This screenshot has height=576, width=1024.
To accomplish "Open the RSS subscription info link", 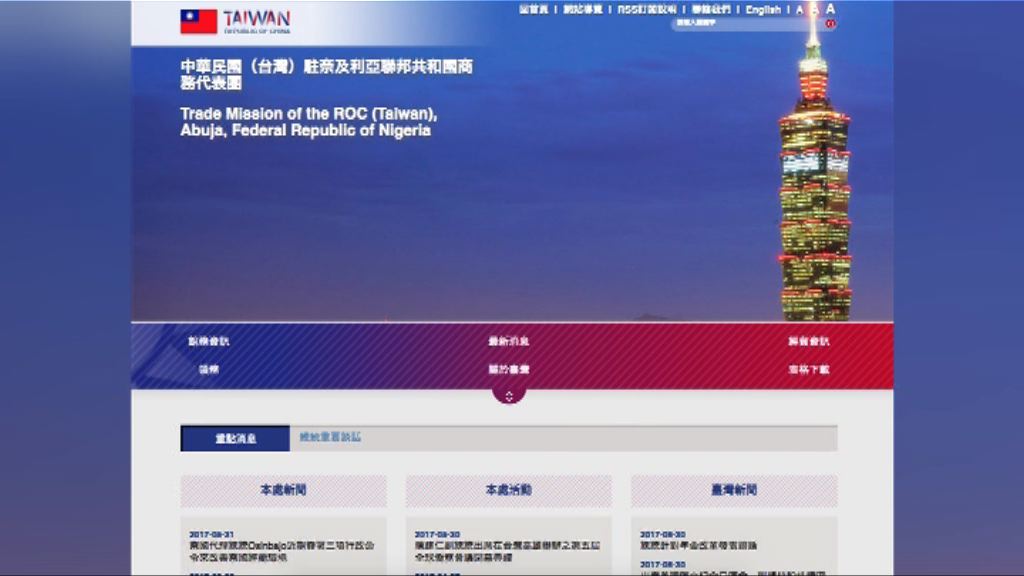I will point(646,10).
